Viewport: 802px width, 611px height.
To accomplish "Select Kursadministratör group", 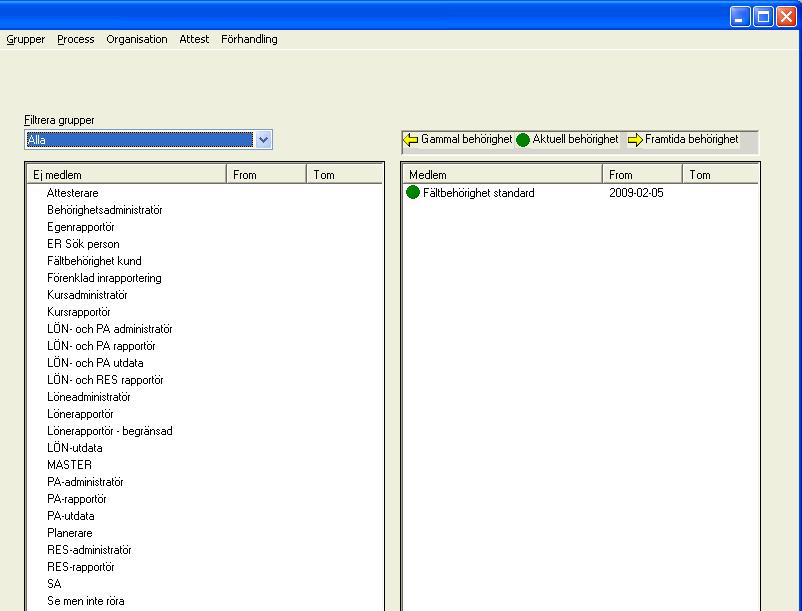I will click(x=87, y=295).
